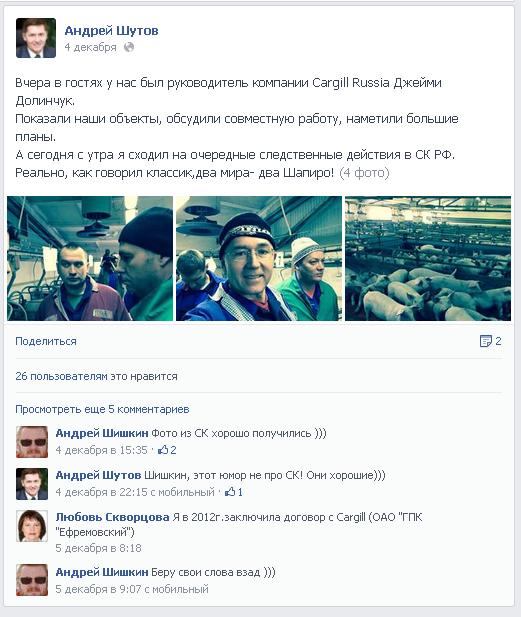
Task: Click Андрей Шишкин's avatar on first comment
Action: (x=32, y=442)
